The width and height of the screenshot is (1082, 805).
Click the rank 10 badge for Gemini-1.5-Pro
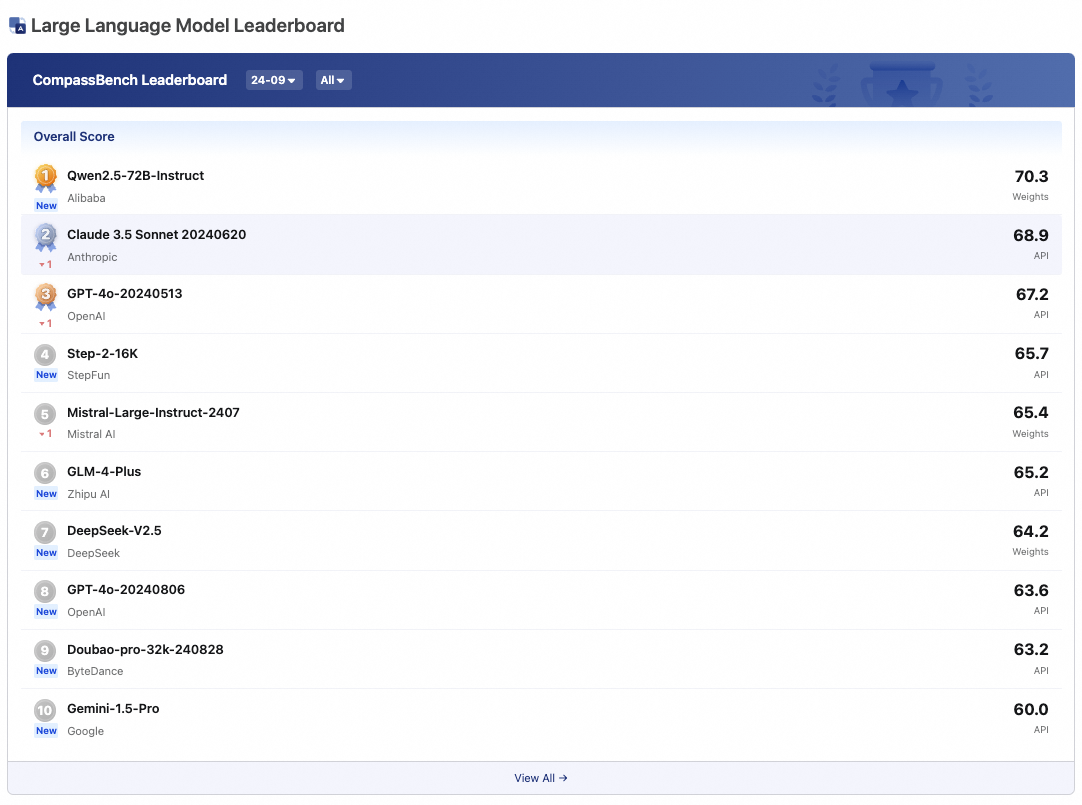pos(45,710)
